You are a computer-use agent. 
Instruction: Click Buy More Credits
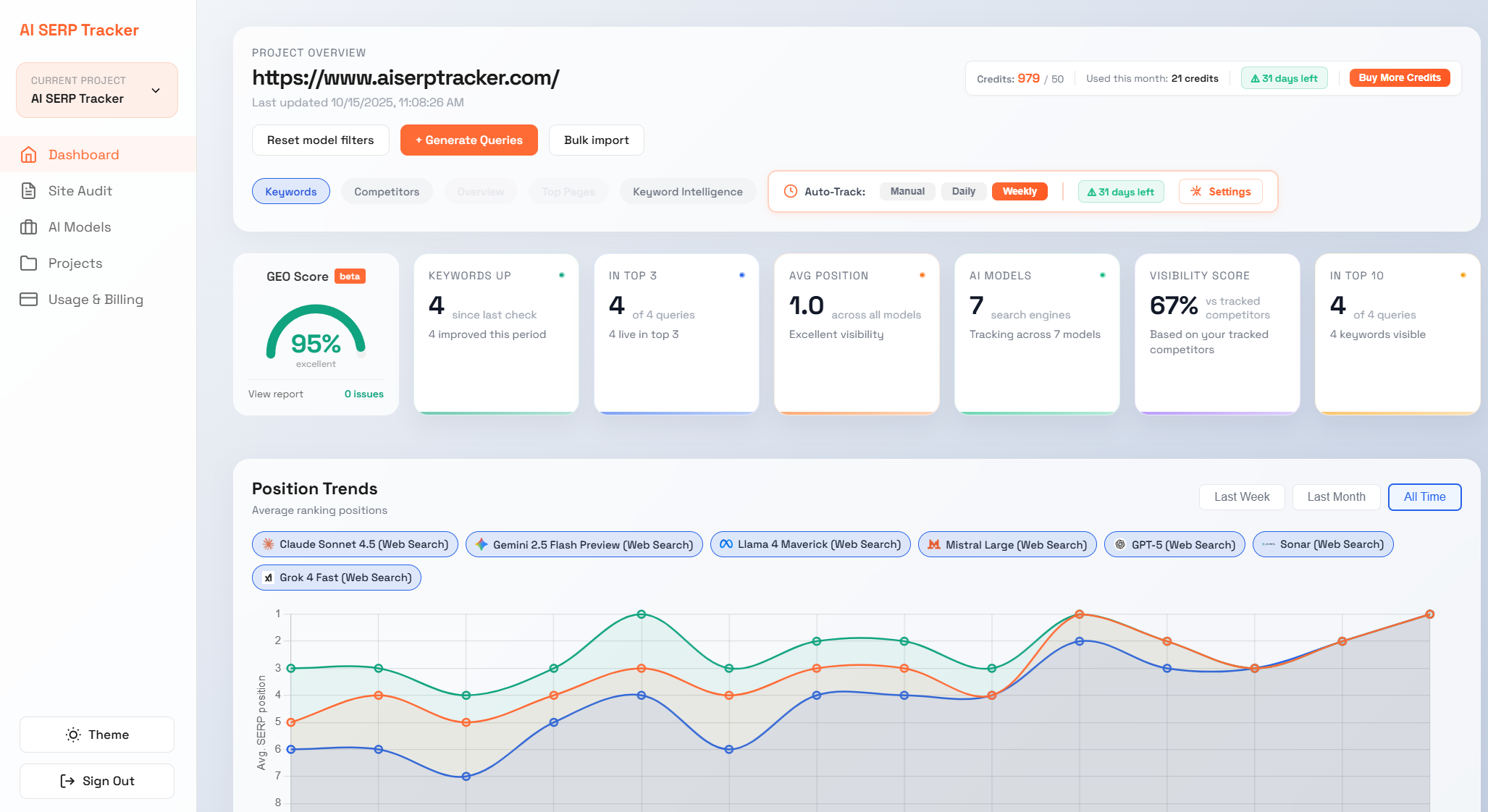pos(1399,77)
